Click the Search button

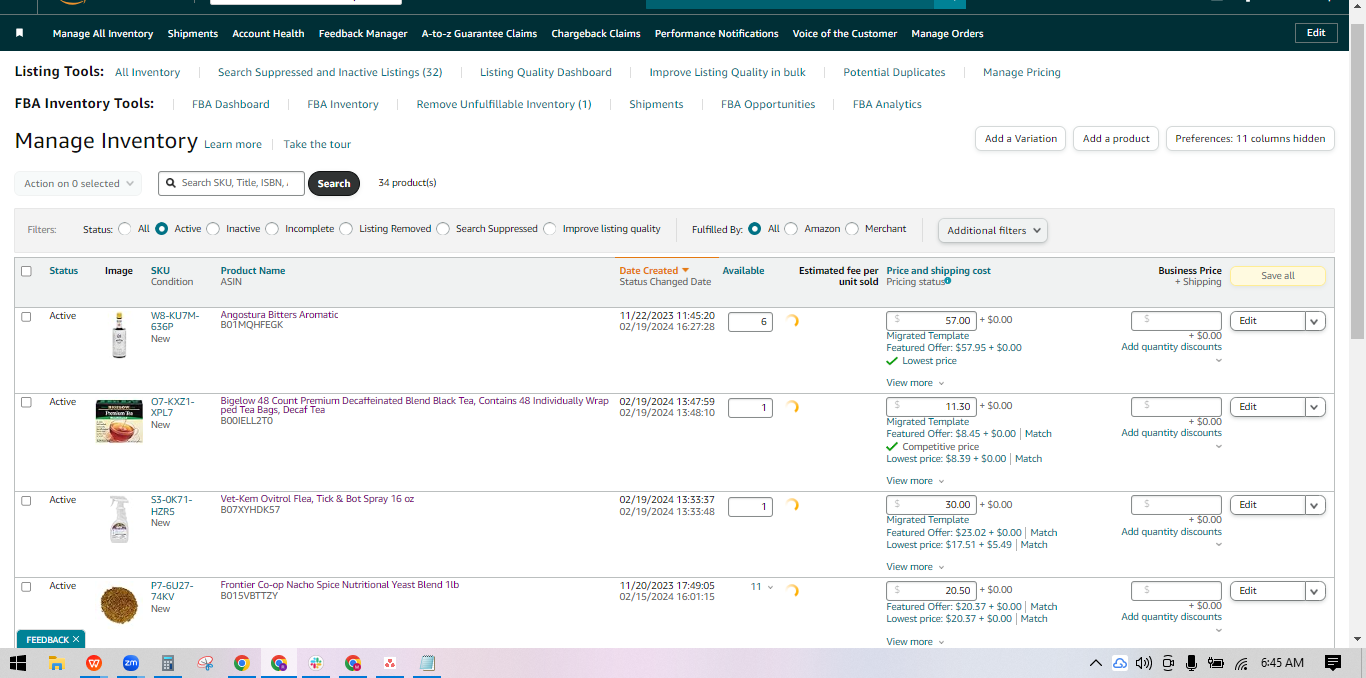click(334, 184)
